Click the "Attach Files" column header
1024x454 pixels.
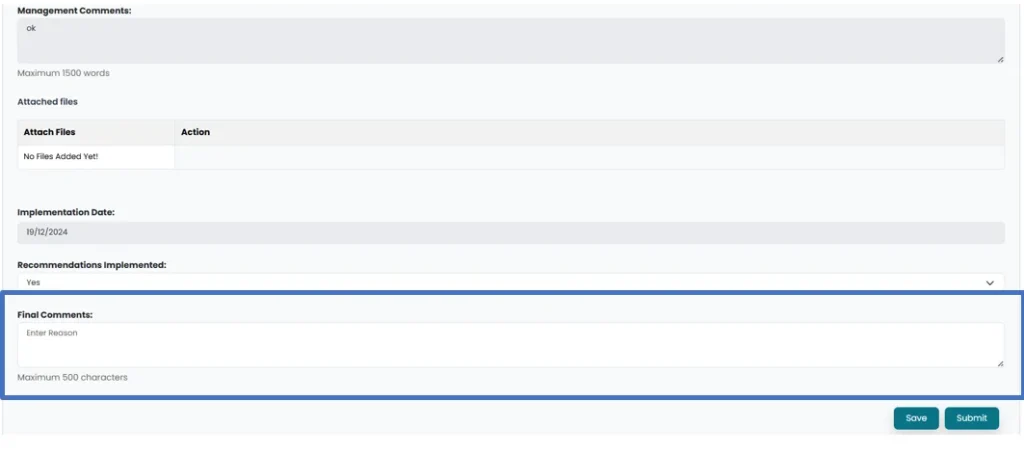click(50, 132)
